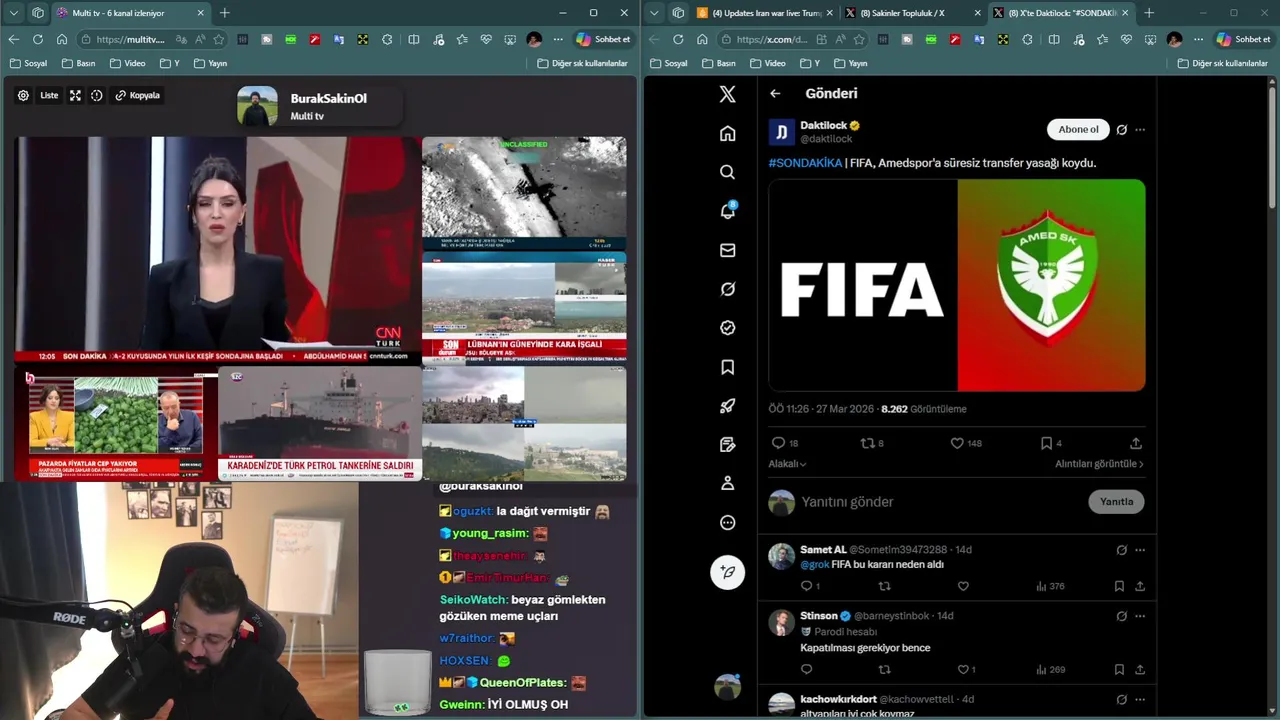Open profile person icon in X sidebar
1280x720 pixels.
[727, 483]
